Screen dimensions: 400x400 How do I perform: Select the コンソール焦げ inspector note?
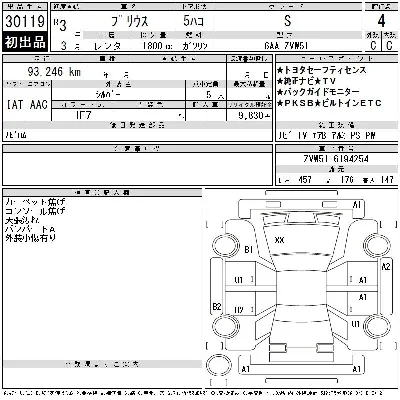(35, 211)
